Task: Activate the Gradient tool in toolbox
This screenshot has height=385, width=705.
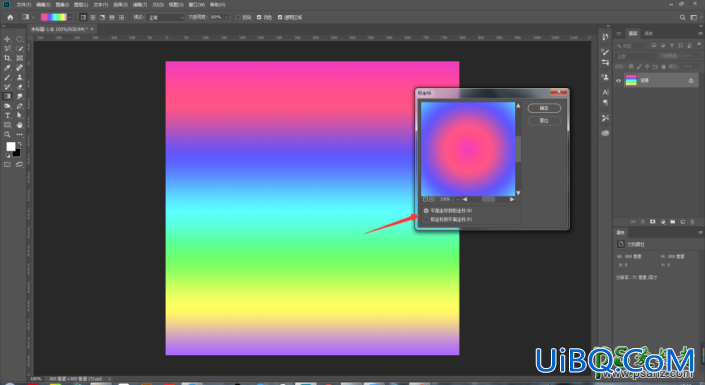Action: [x=7, y=96]
